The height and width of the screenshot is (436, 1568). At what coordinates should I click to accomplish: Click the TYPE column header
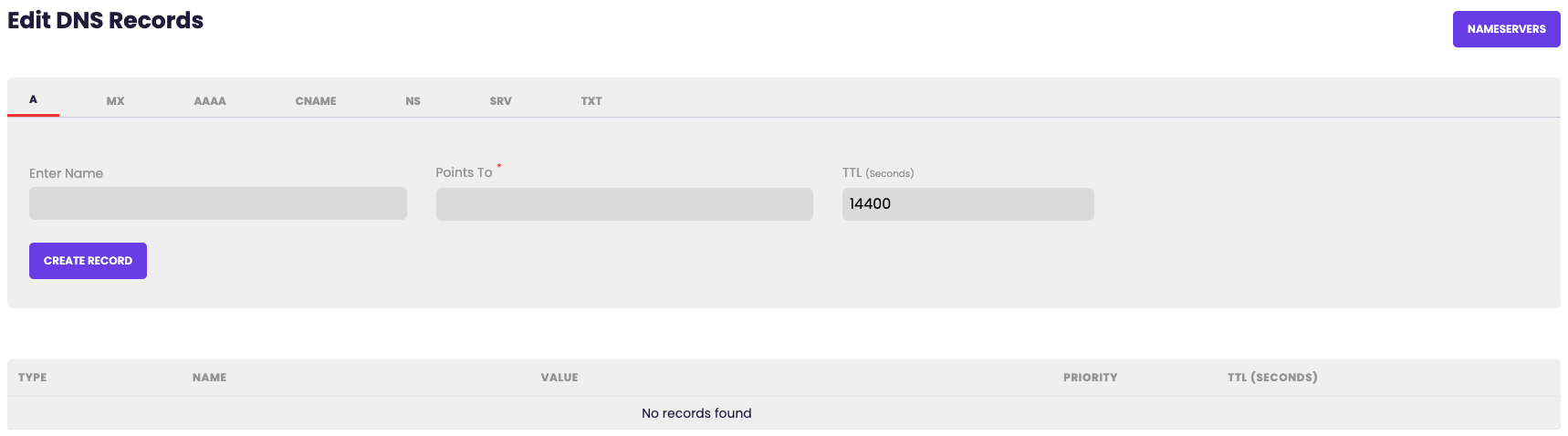click(33, 378)
